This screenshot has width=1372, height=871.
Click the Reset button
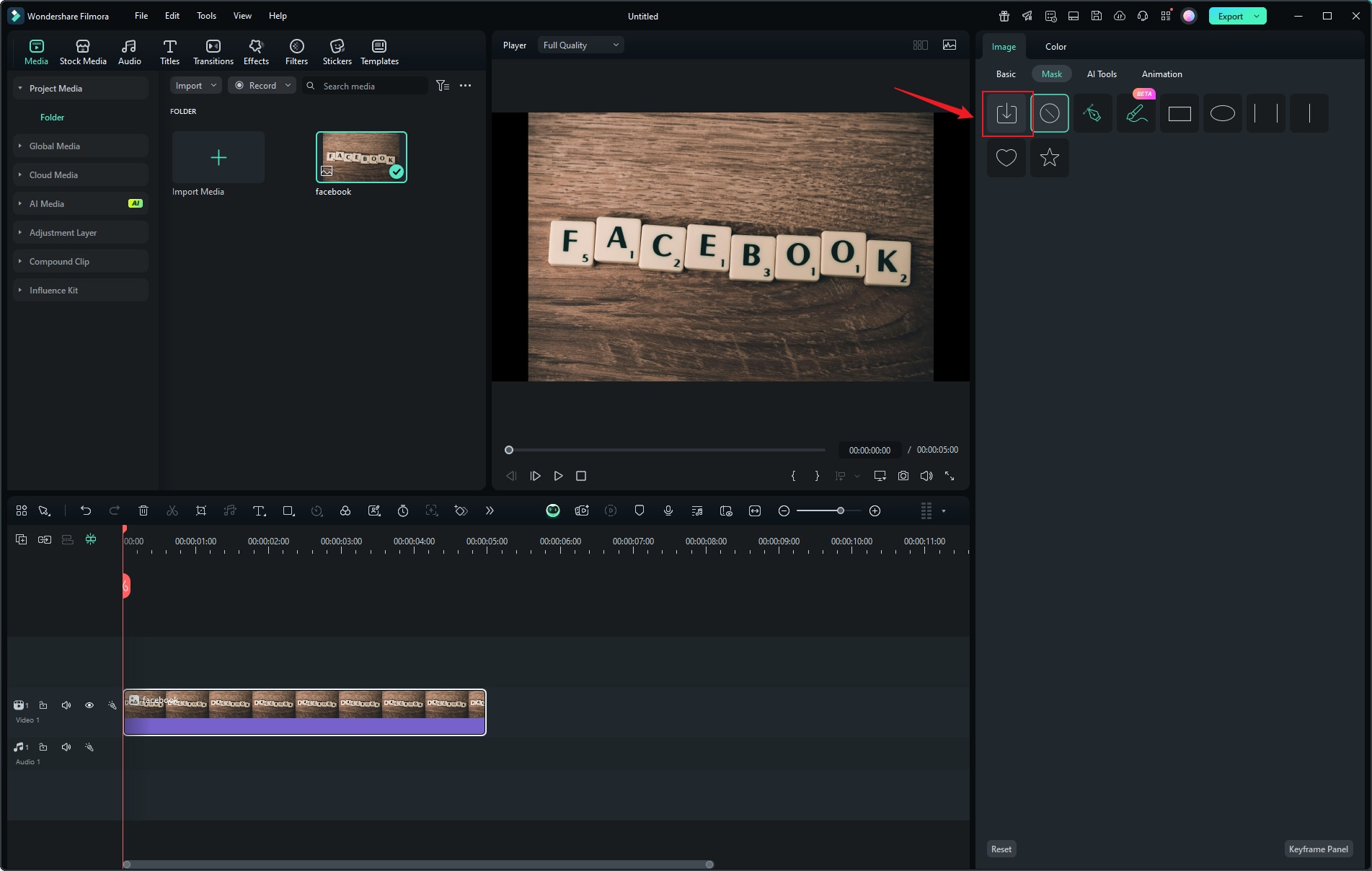1001,849
